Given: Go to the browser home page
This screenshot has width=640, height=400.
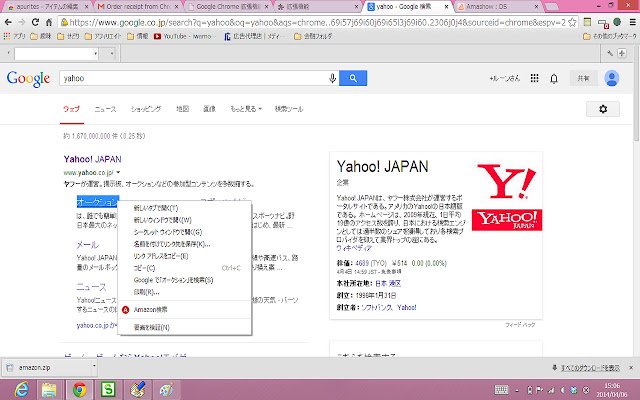Looking at the screenshot, I should coord(49,22).
